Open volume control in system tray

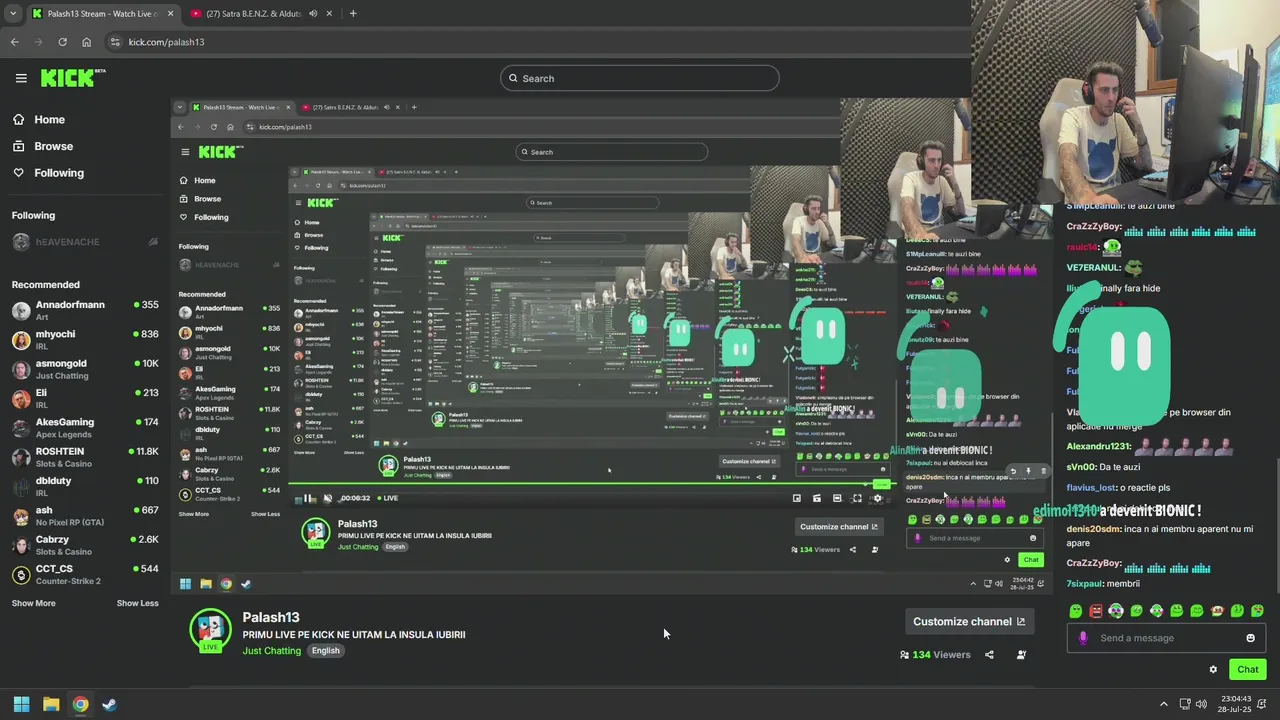(1201, 704)
